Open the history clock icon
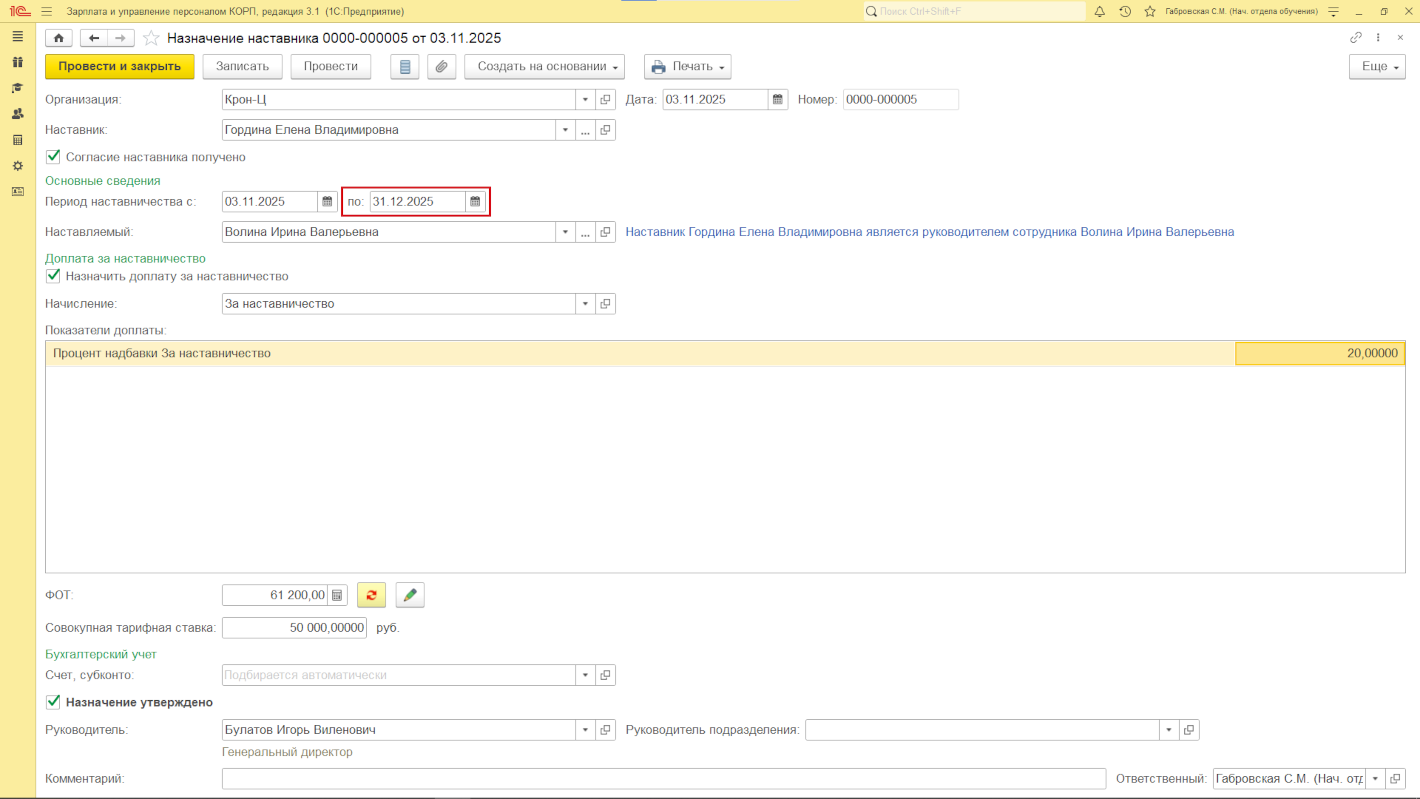This screenshot has width=1420, height=799. tap(1125, 11)
